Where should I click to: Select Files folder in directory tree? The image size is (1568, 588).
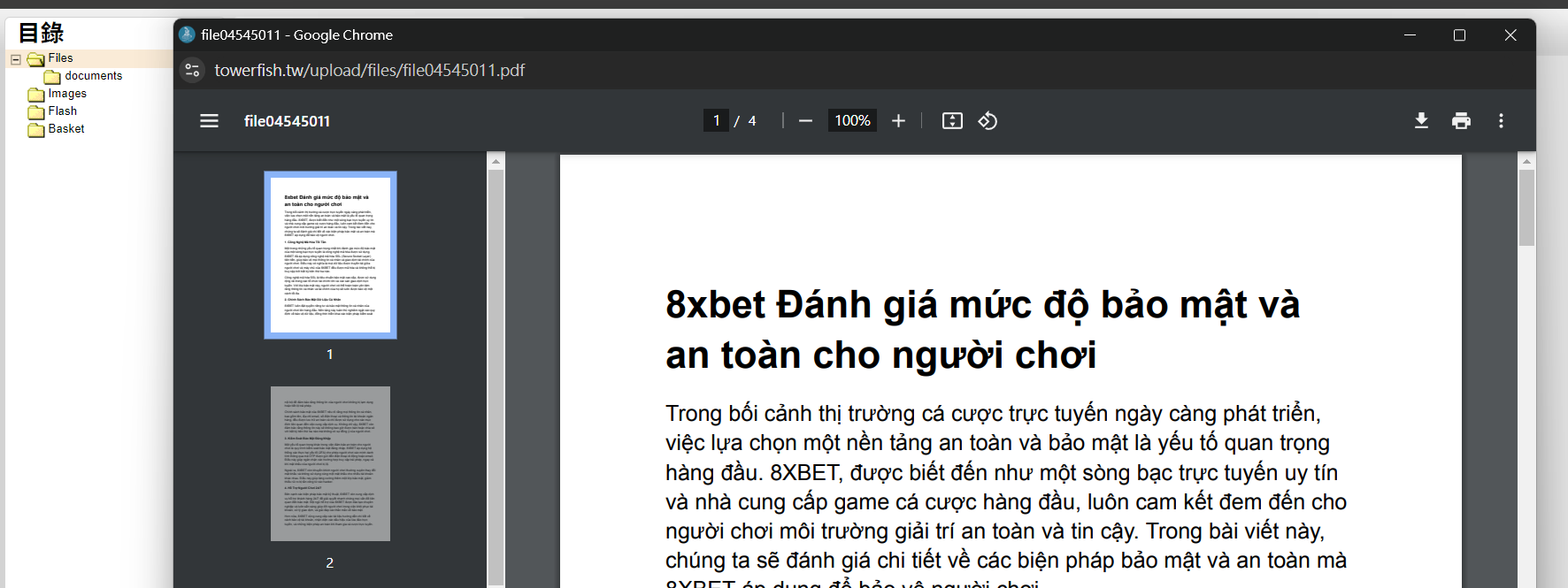pyautogui.click(x=60, y=58)
